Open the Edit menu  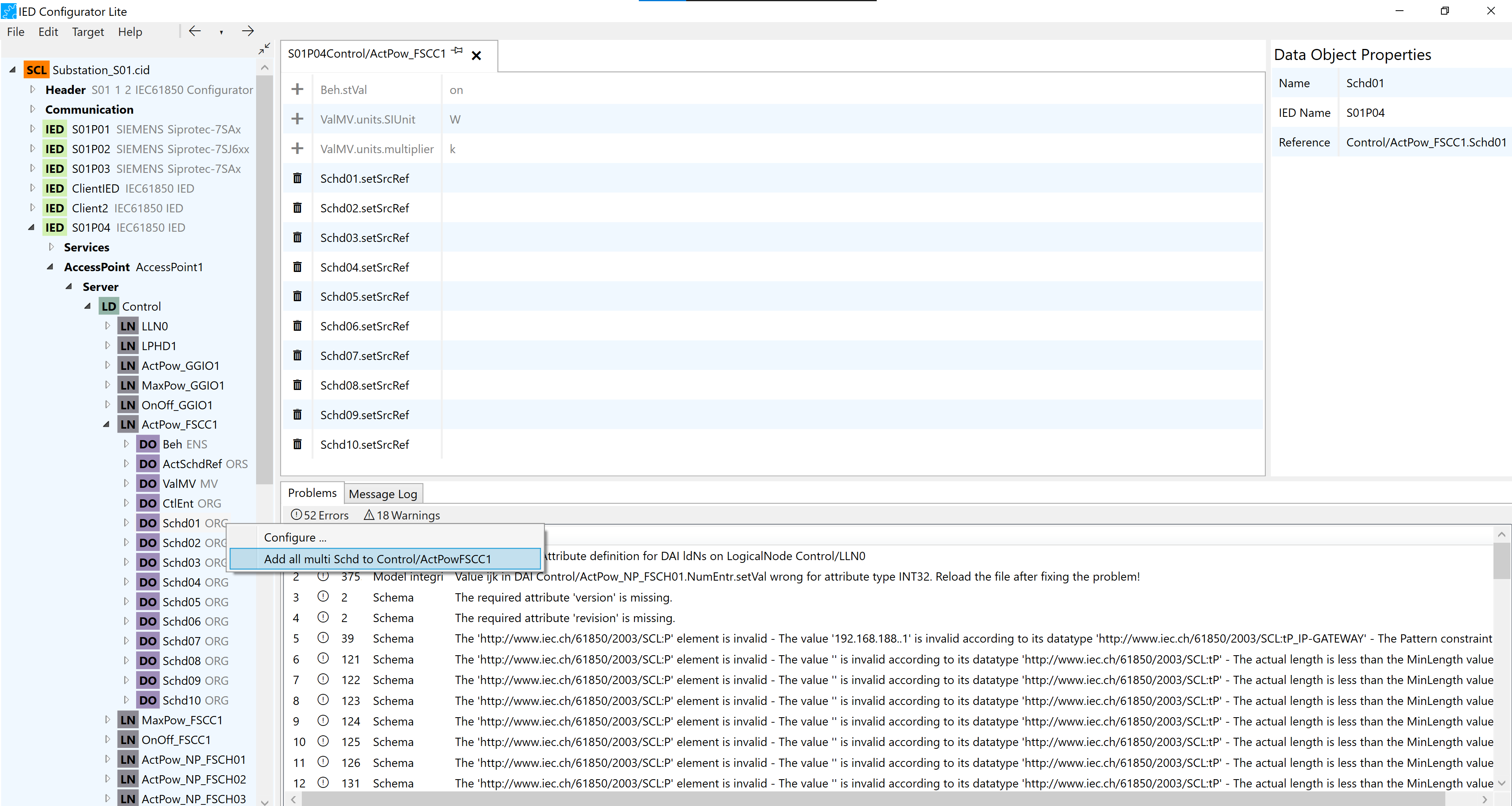48,32
